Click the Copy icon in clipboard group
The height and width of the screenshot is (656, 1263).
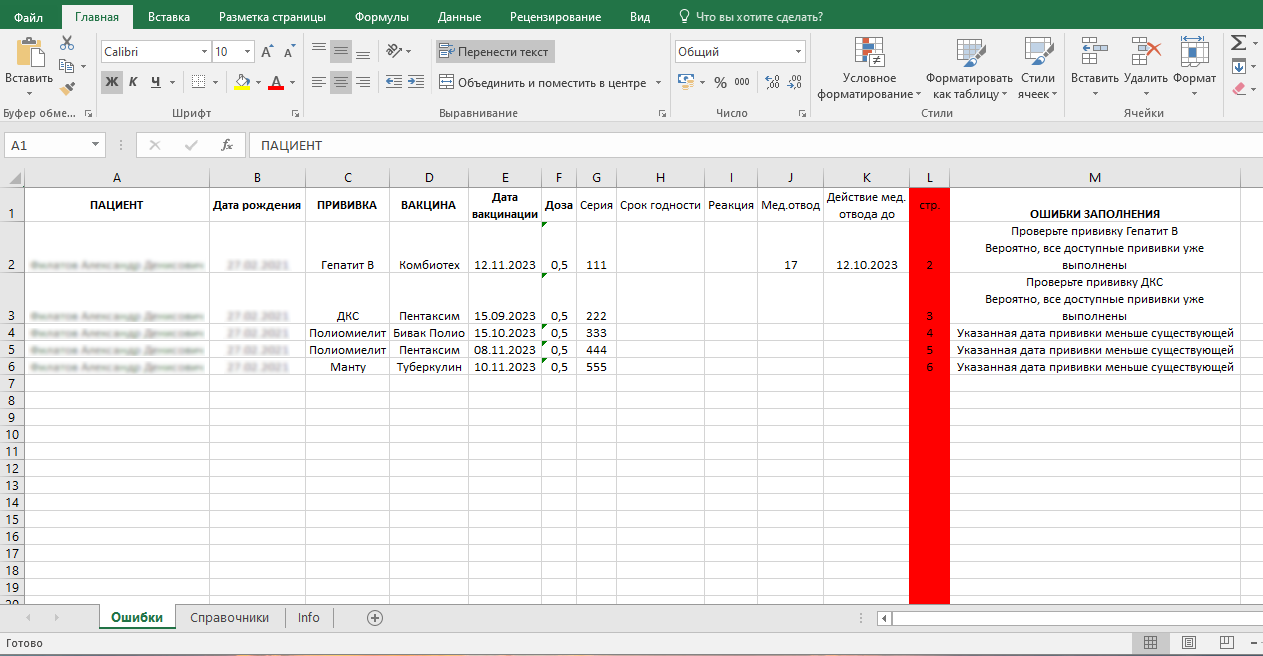pyautogui.click(x=67, y=66)
